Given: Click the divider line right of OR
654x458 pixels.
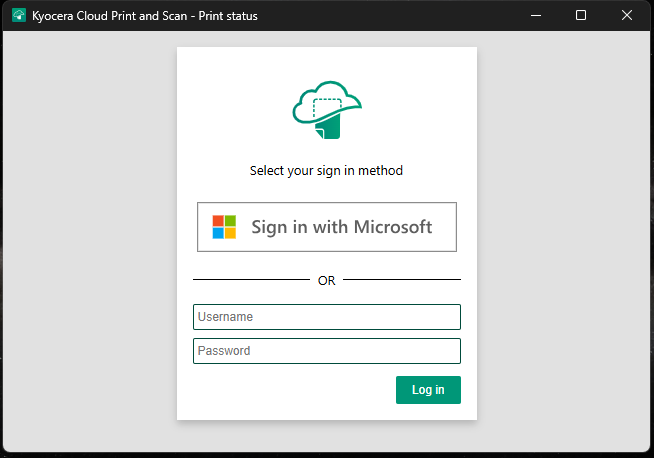Looking at the screenshot, I should click(402, 280).
